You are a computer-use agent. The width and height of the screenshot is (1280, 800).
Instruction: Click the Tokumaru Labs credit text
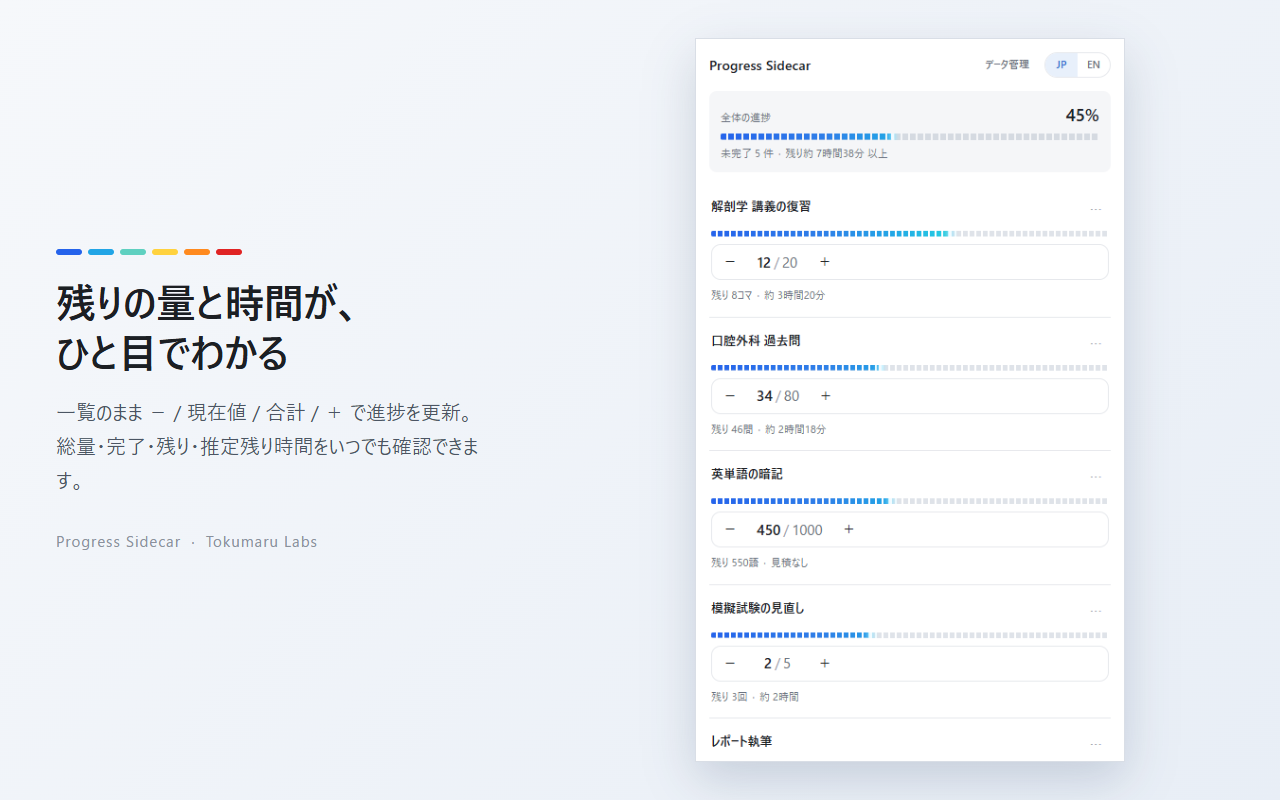click(262, 542)
